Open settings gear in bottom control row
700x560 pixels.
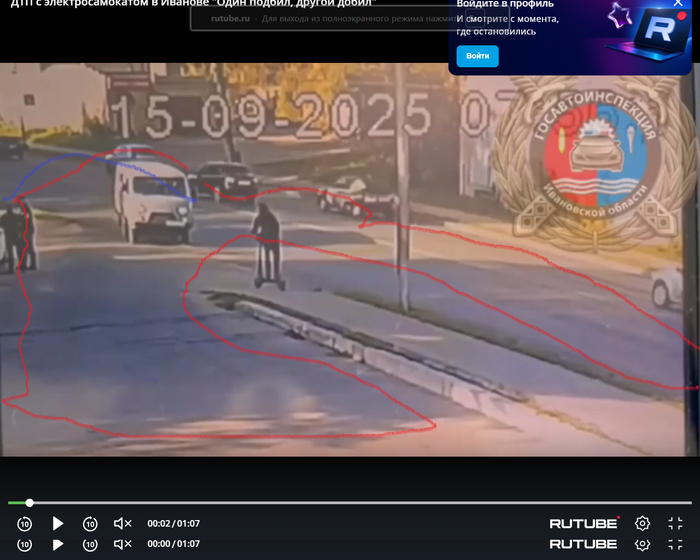point(642,544)
